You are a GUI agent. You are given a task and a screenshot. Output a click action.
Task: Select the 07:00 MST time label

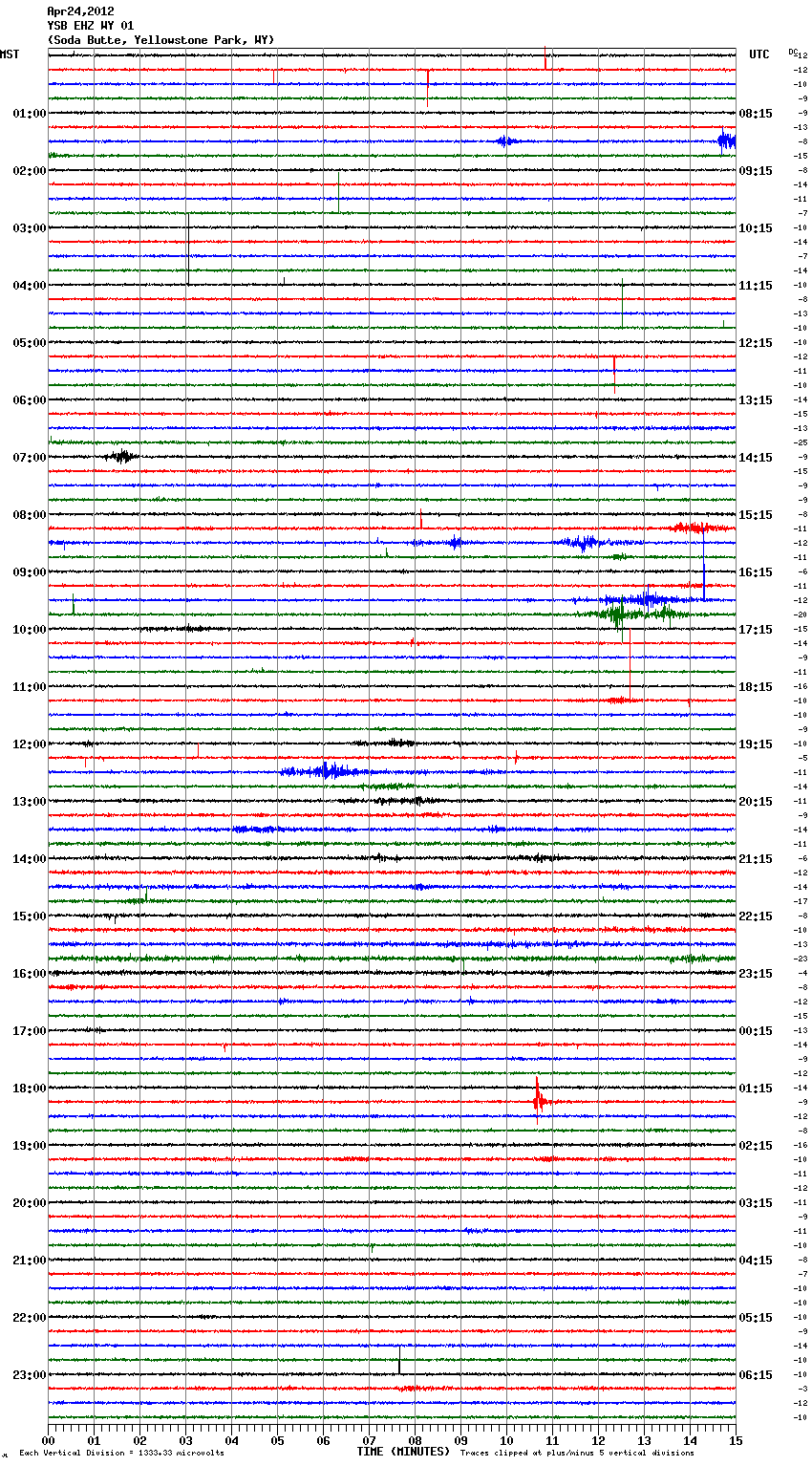pos(29,458)
